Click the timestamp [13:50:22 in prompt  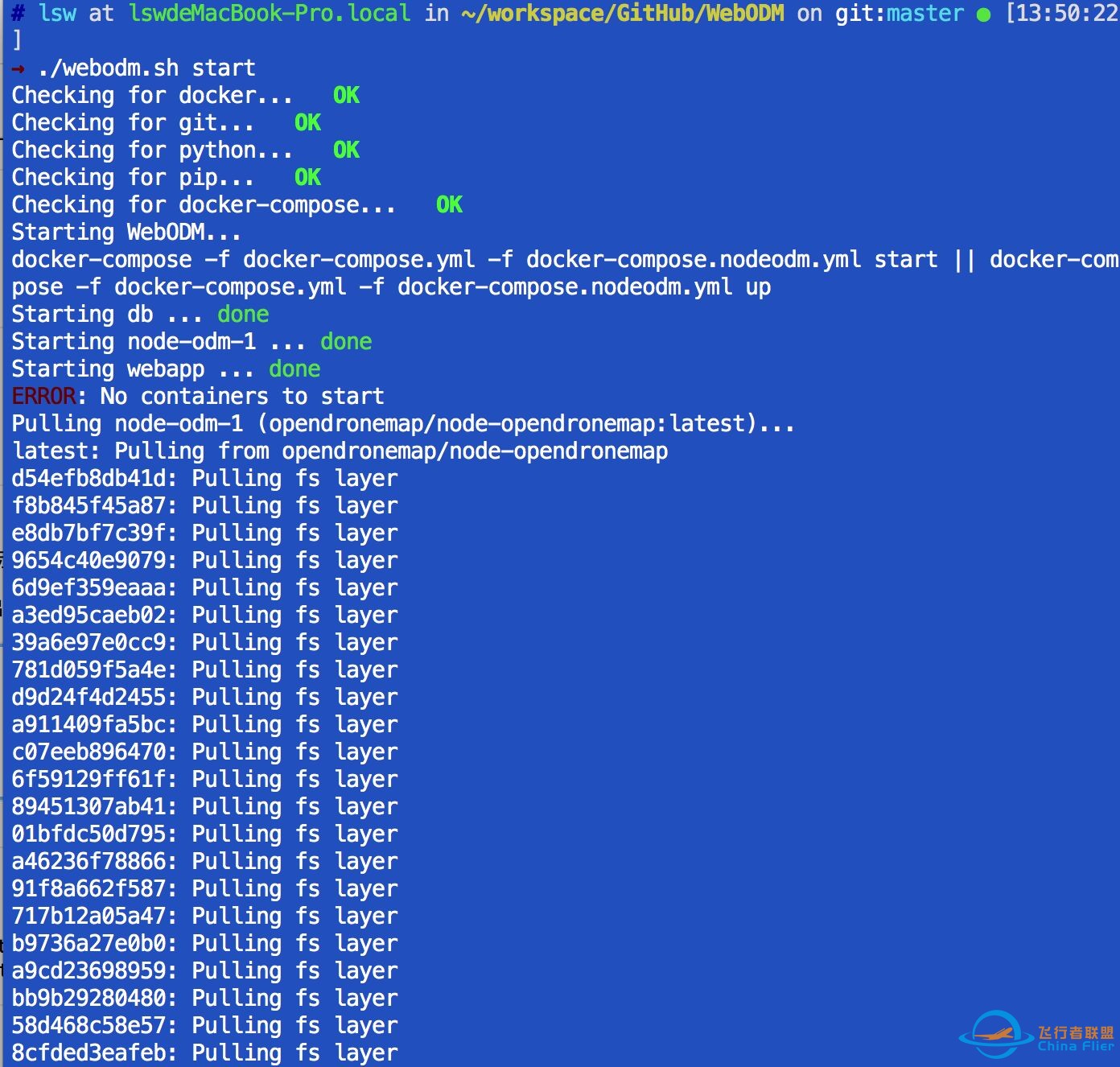[1062, 13]
